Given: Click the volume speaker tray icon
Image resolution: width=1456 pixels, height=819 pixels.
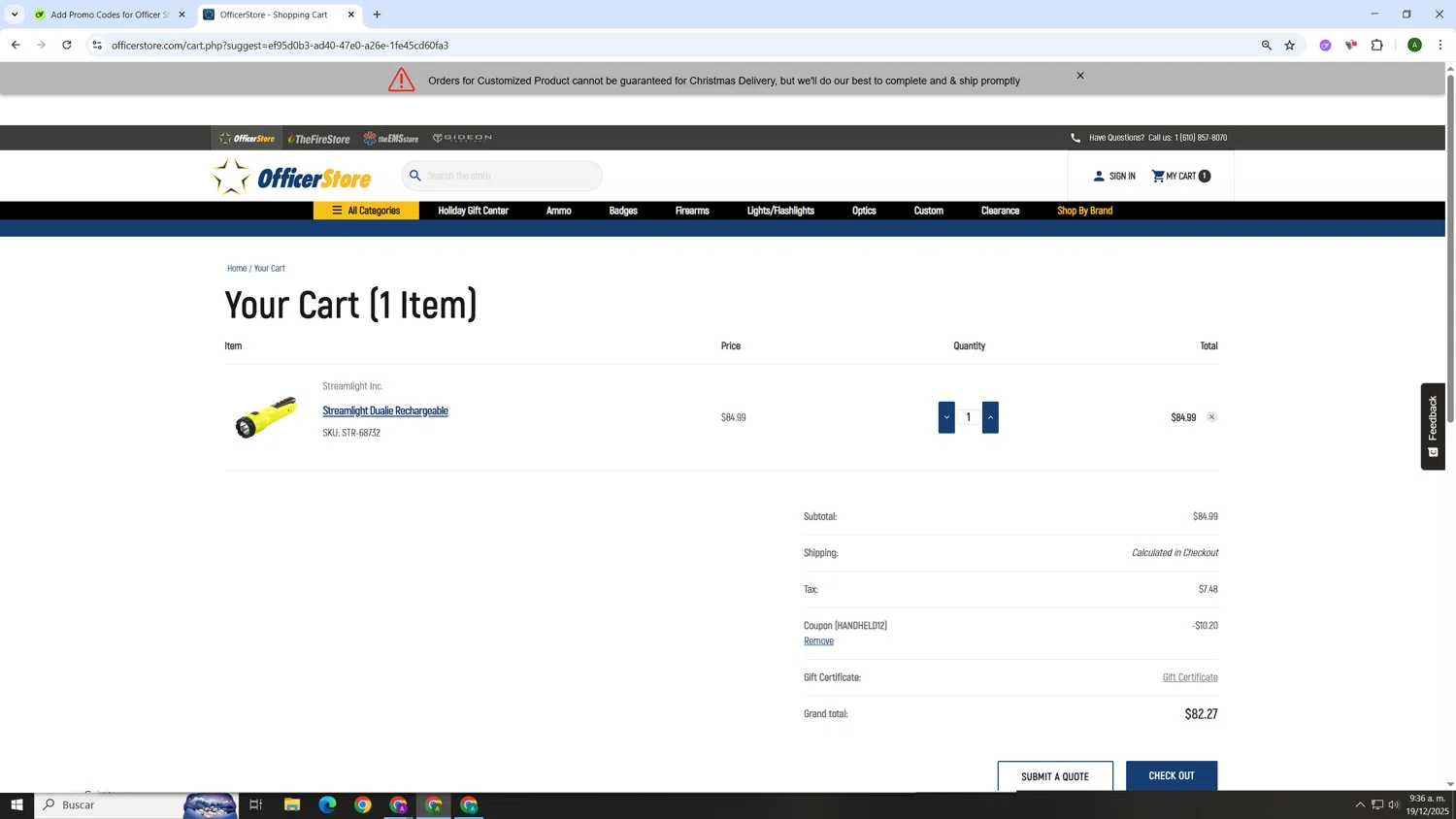Looking at the screenshot, I should pyautogui.click(x=1394, y=804).
